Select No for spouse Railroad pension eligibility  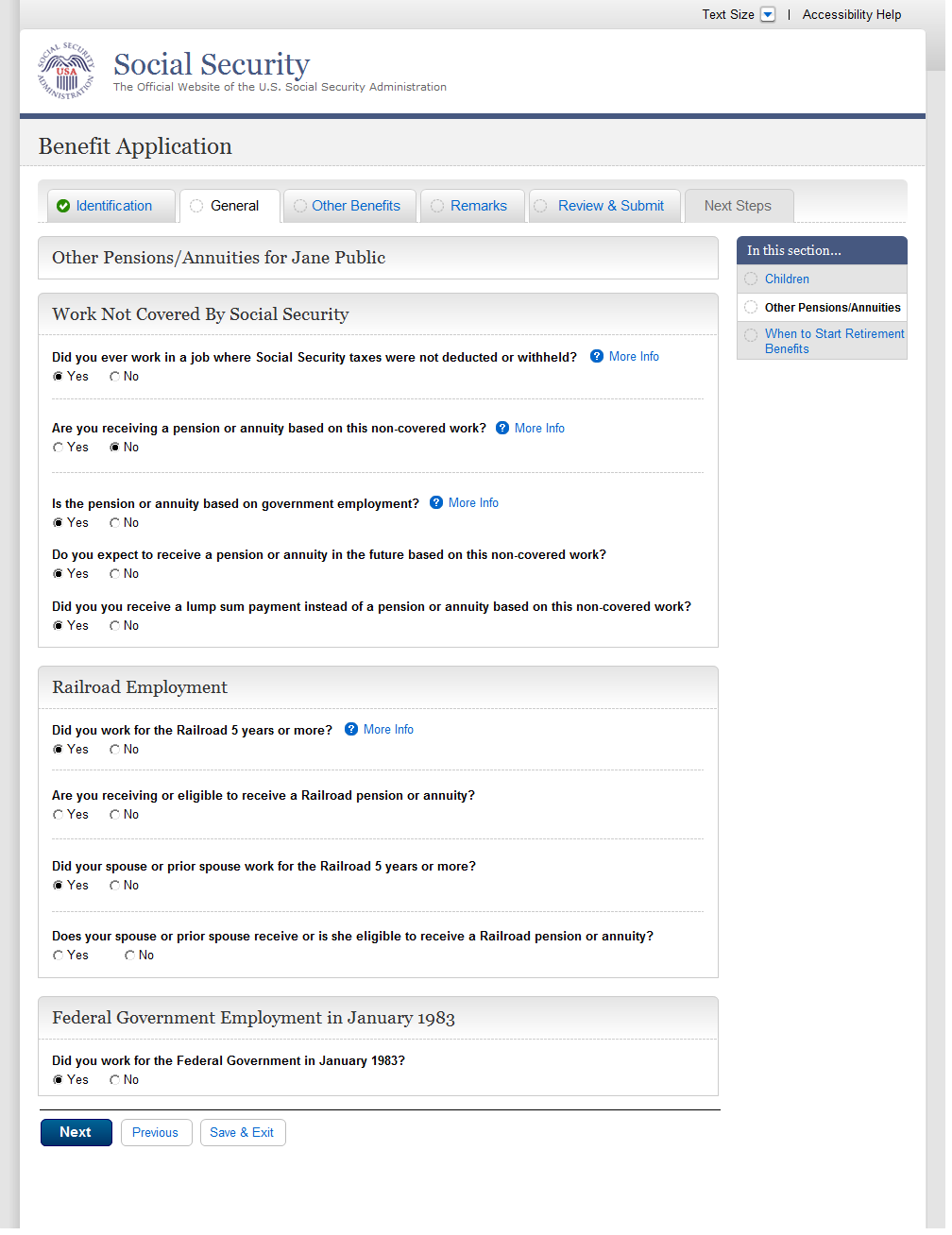[x=130, y=956]
